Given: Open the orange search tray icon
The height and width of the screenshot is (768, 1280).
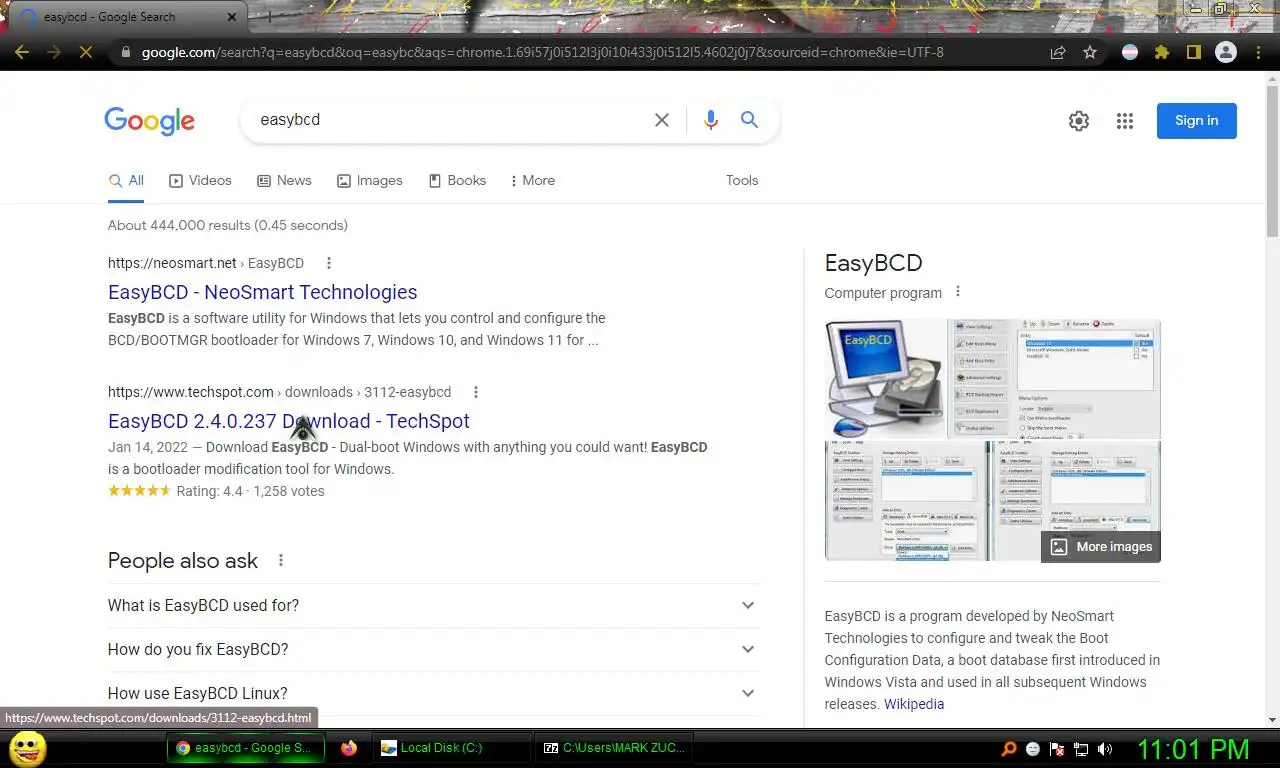Looking at the screenshot, I should pyautogui.click(x=1009, y=748).
